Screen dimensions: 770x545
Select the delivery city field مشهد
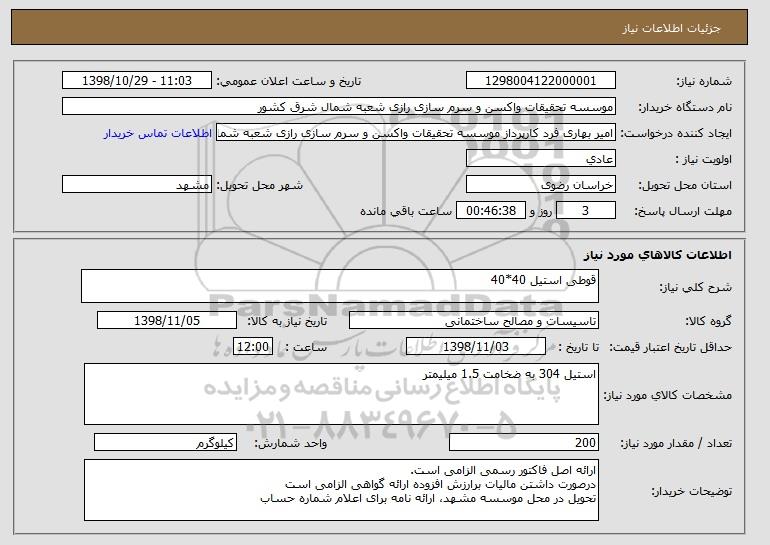pyautogui.click(x=137, y=185)
